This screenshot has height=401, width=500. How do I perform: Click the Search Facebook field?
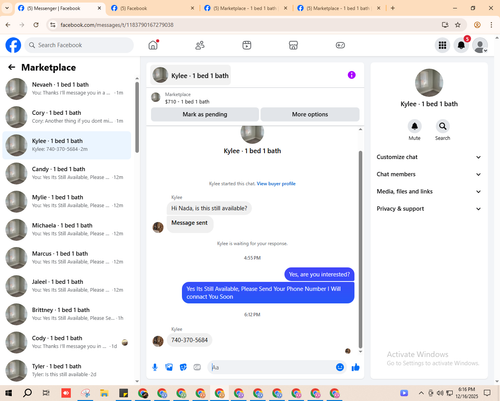(x=79, y=45)
